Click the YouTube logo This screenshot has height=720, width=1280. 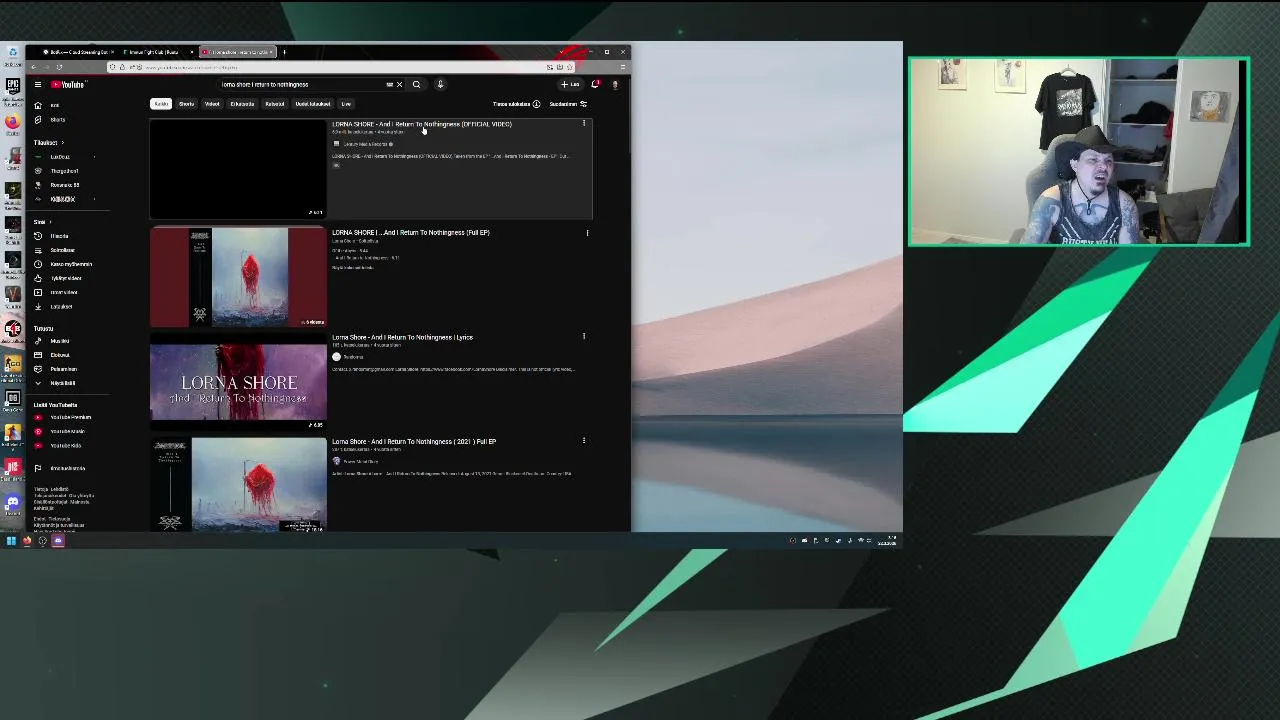point(69,84)
